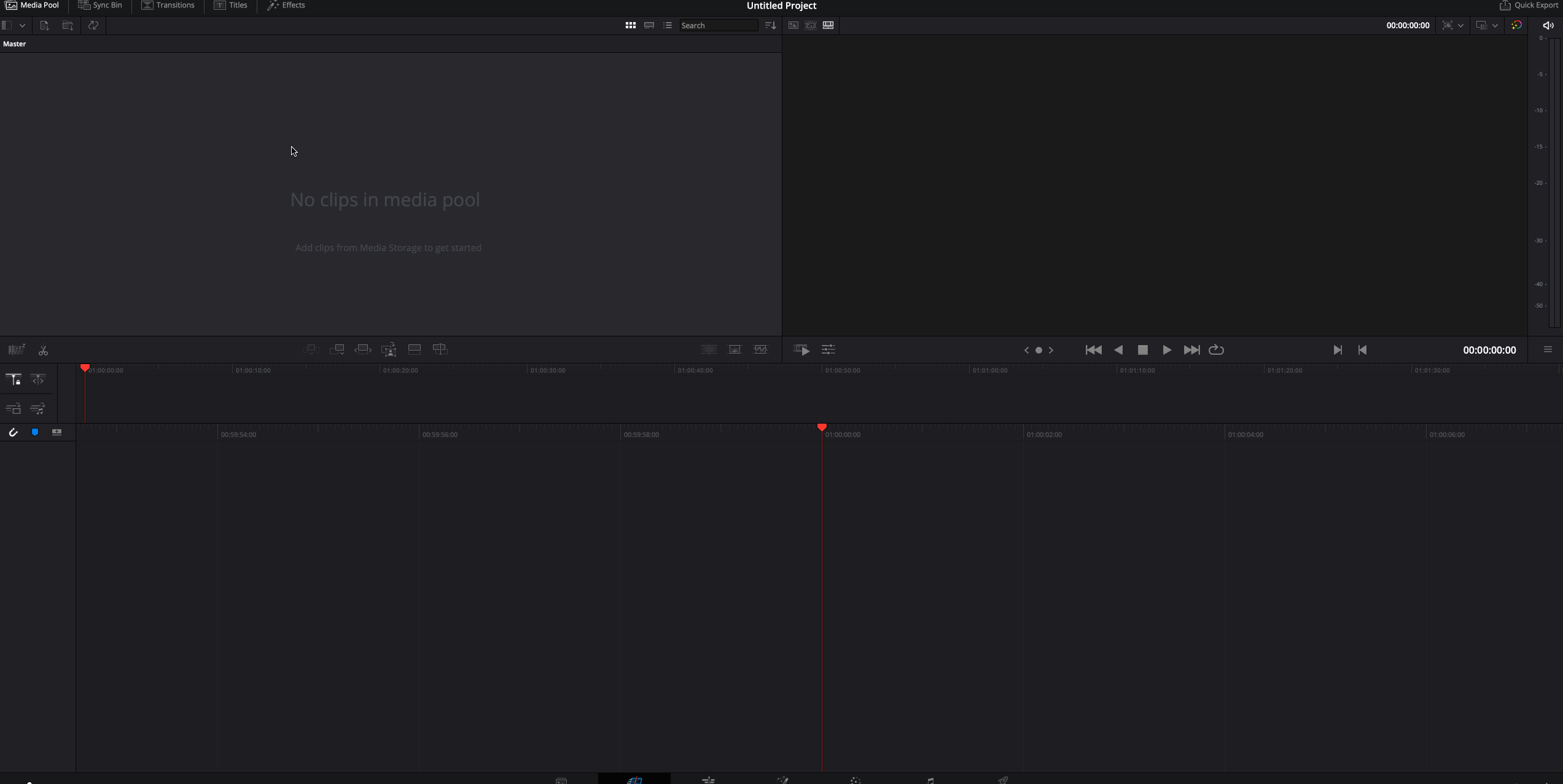The image size is (1563, 784).
Task: Click the loop playback button
Action: tap(1216, 349)
